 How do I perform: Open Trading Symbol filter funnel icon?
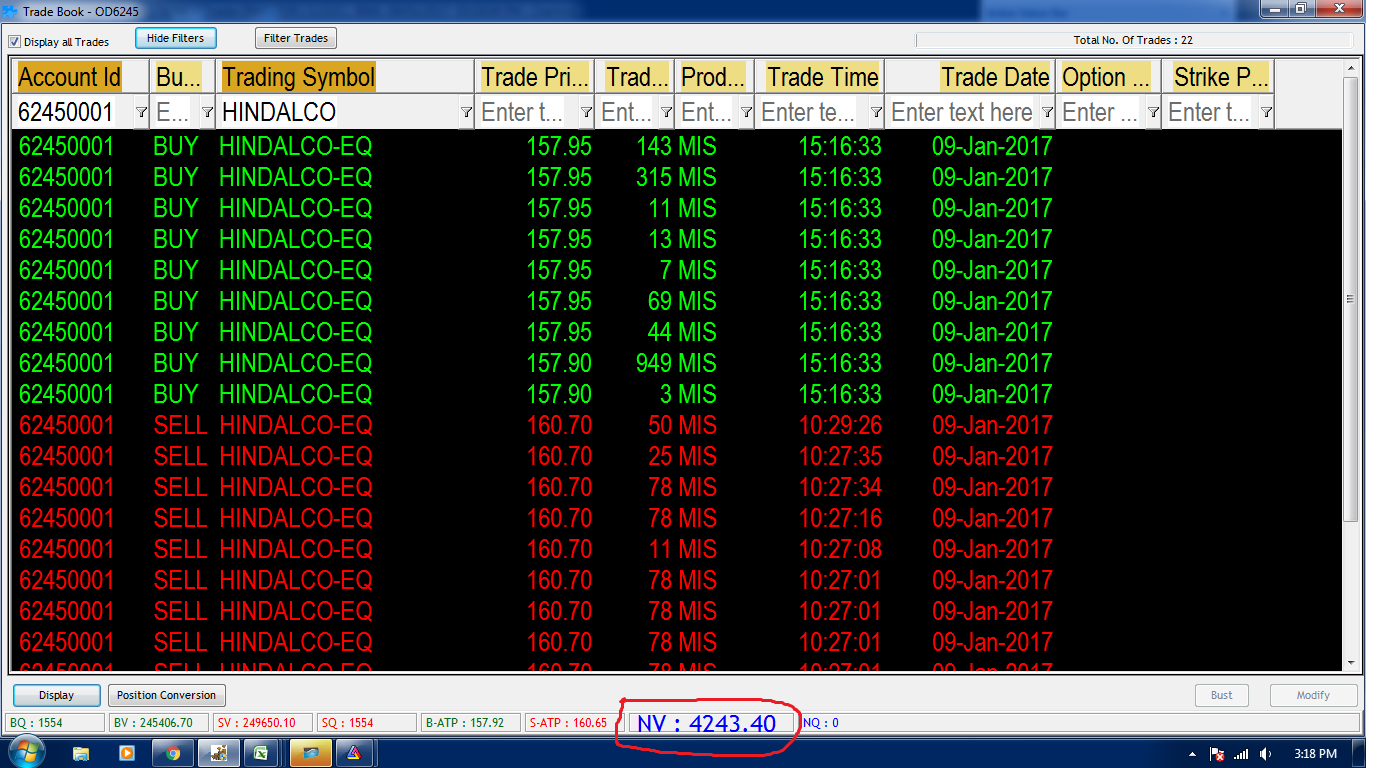pos(466,112)
